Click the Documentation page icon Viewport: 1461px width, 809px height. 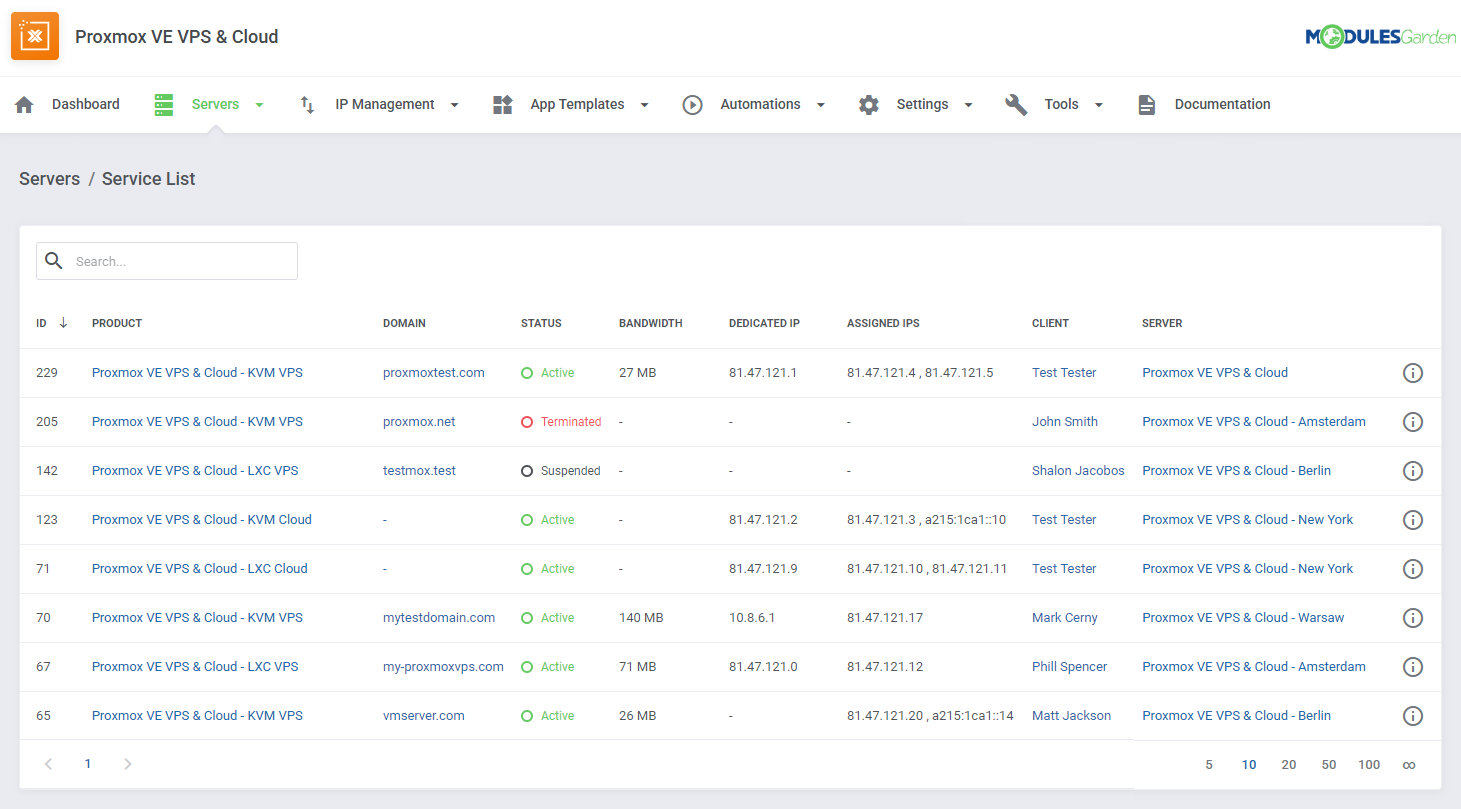click(1147, 104)
